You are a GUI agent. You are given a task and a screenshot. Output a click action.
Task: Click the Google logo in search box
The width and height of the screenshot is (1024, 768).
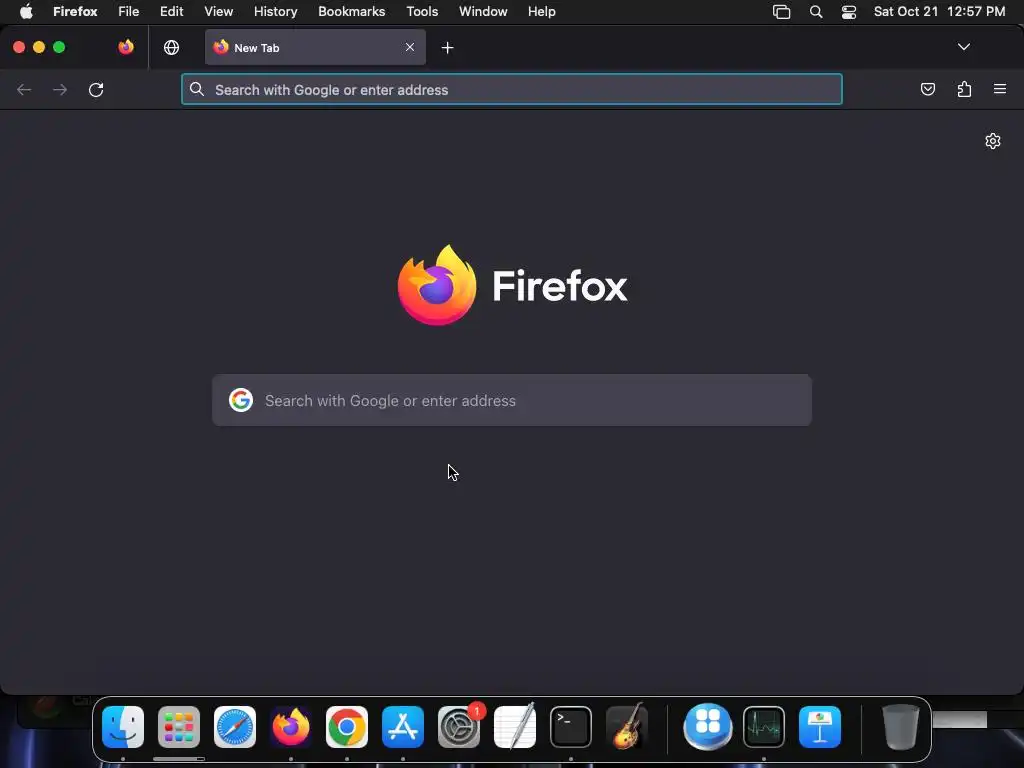click(241, 400)
